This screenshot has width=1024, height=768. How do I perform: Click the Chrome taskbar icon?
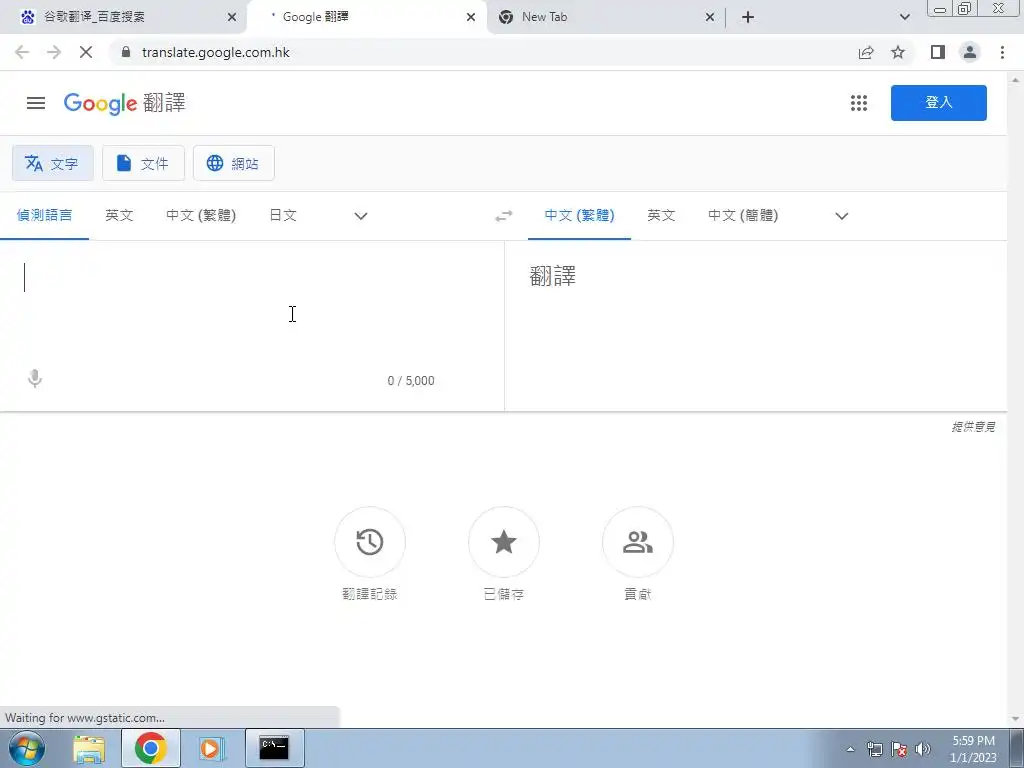tap(151, 748)
